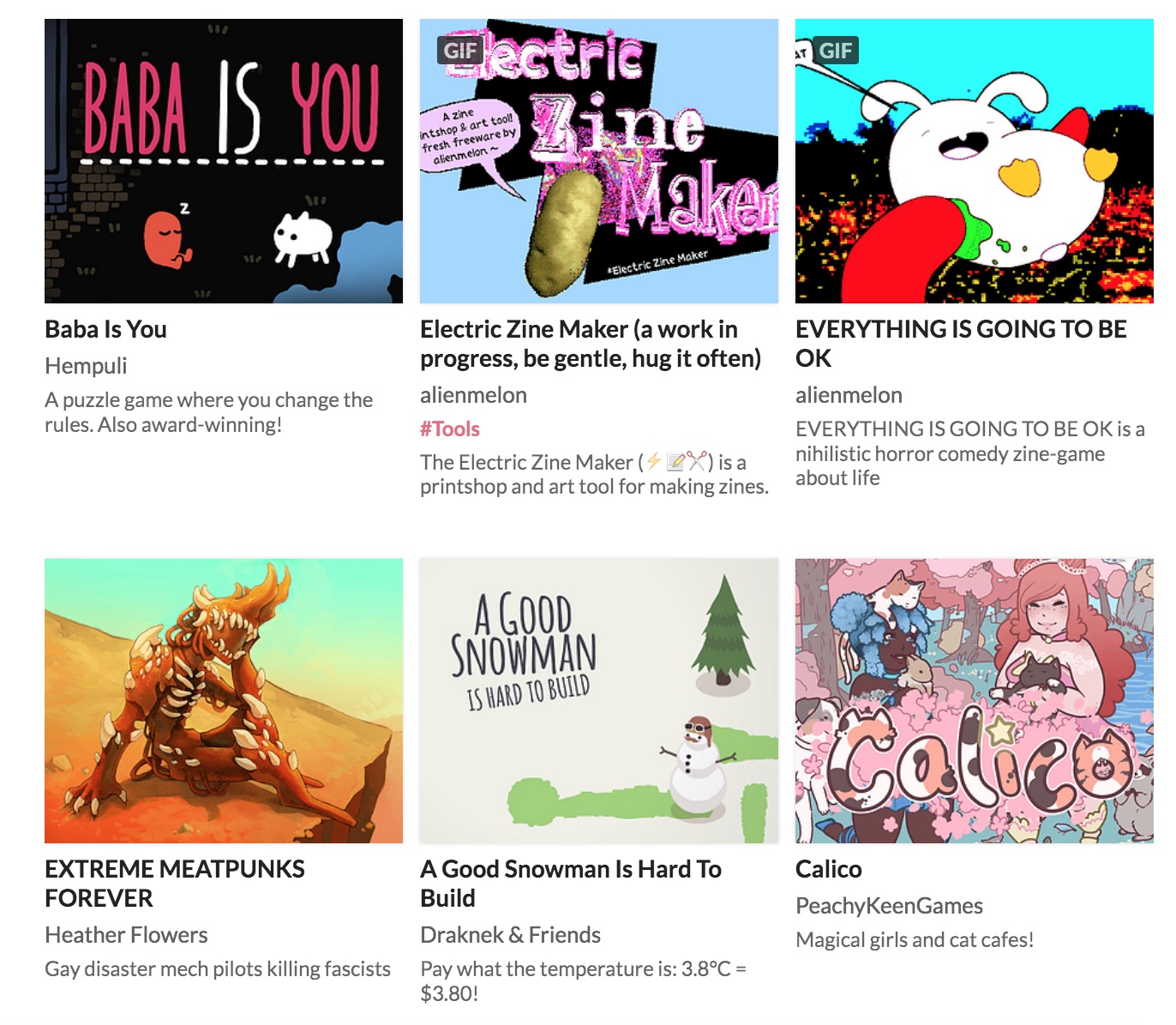Open the Electric Zine Maker cover image

point(599,161)
